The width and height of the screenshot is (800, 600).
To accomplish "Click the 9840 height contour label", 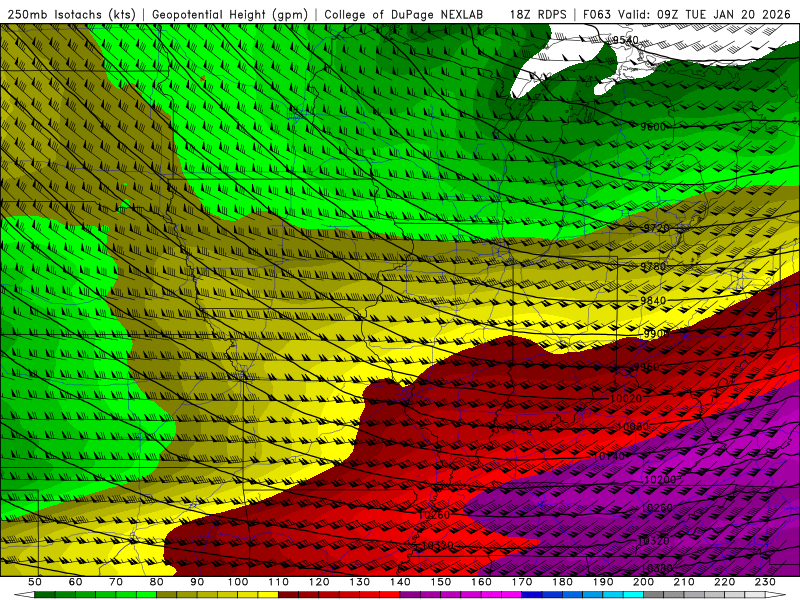I will [653, 301].
